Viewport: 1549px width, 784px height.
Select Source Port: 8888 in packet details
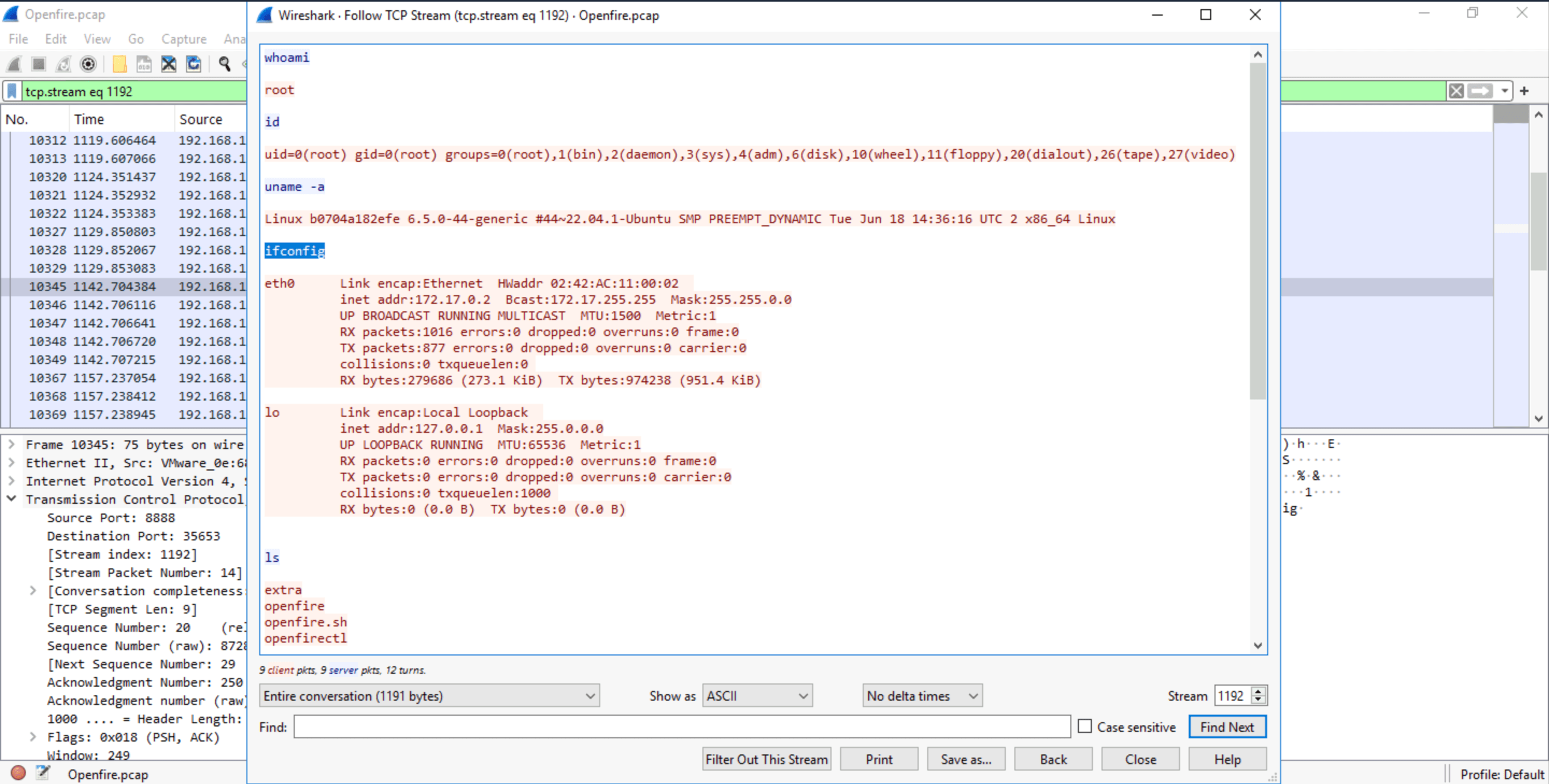[111, 518]
